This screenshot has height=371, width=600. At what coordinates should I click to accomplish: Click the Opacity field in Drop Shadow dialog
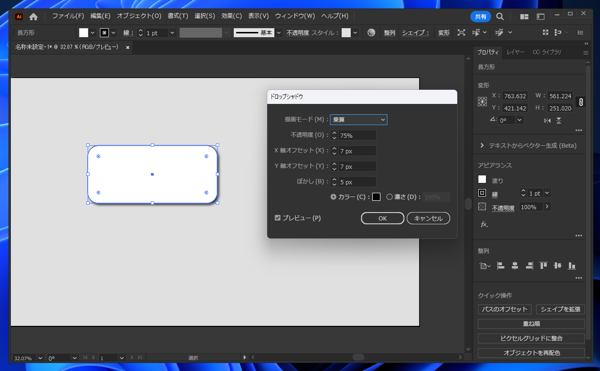tap(357, 135)
